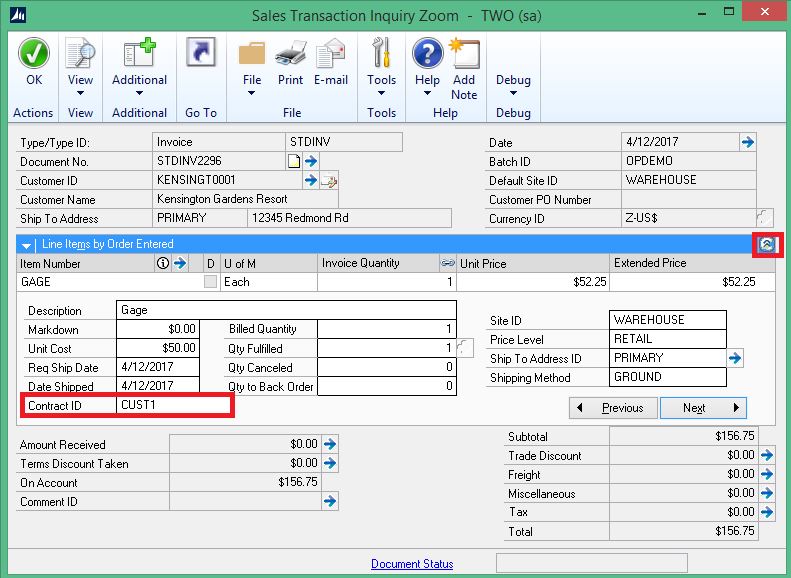This screenshot has height=578, width=791.
Task: Click the Qty Fulfilled lookup icon
Action: 465,348
